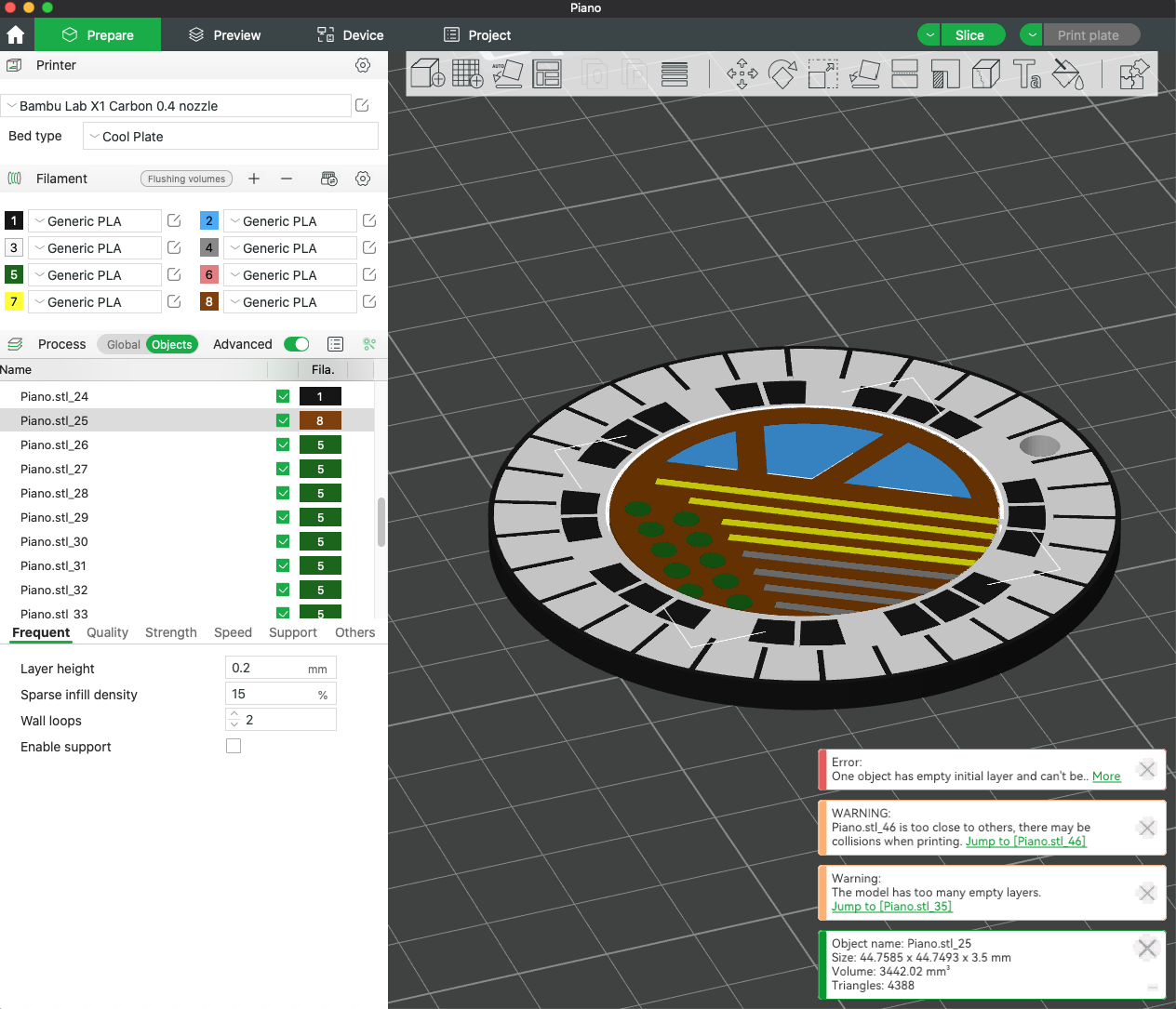
Task: Click the green Slice button
Action: click(x=969, y=35)
